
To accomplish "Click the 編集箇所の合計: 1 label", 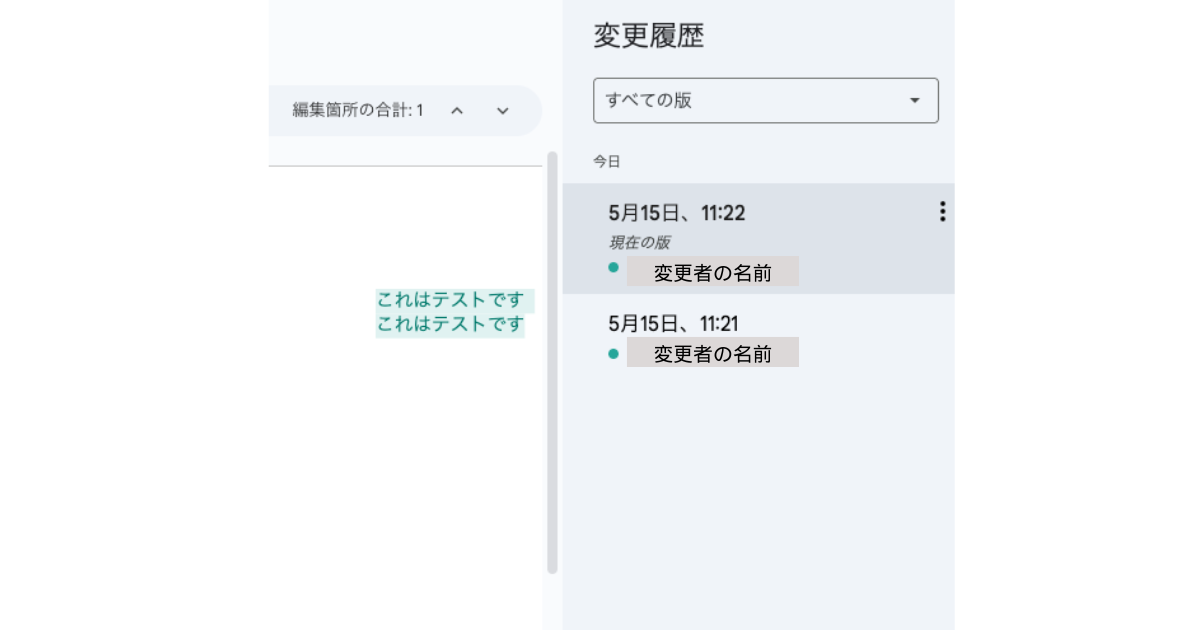I will point(358,111).
